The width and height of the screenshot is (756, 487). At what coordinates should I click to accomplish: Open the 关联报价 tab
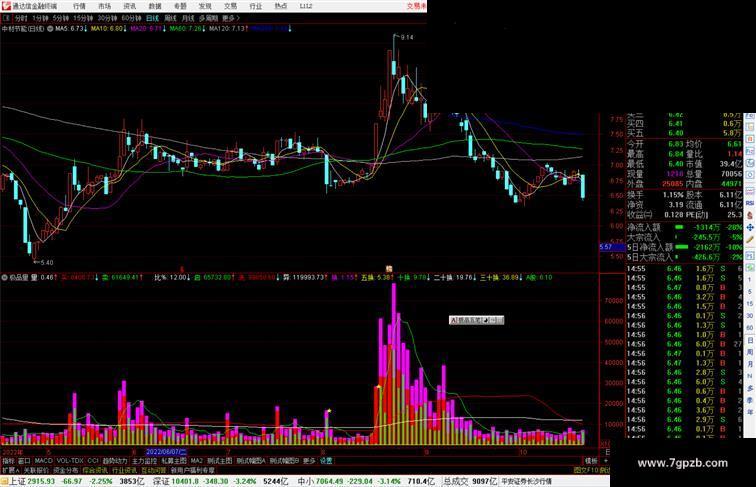click(37, 470)
